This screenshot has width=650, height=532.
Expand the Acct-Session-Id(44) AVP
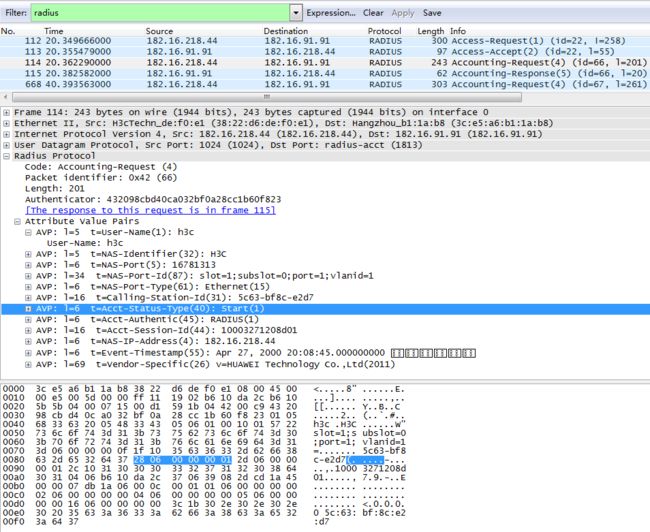(x=28, y=330)
